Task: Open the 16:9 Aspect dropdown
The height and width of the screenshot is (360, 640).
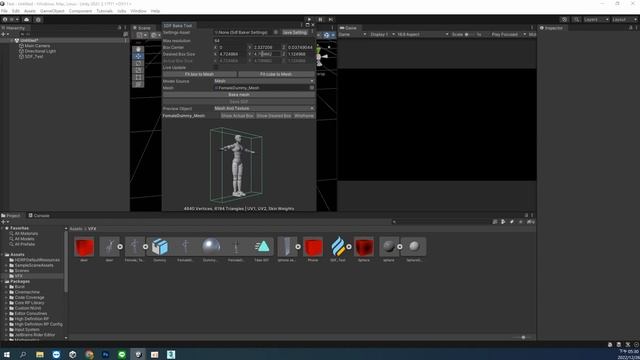Action: 423,34
